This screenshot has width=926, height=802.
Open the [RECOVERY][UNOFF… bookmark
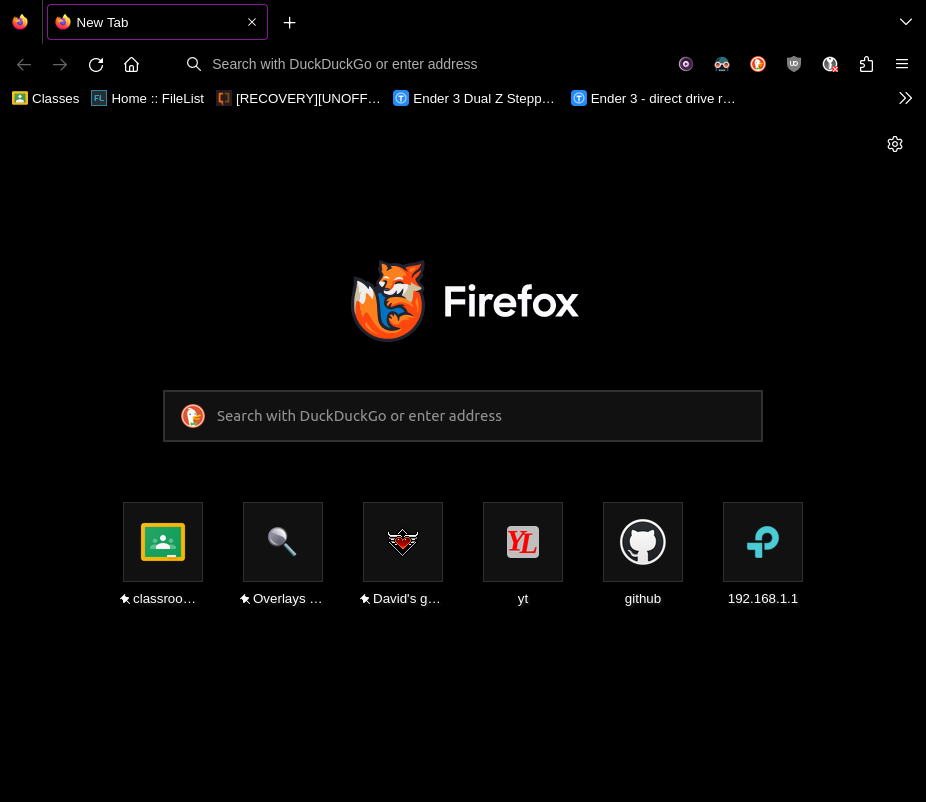point(299,99)
